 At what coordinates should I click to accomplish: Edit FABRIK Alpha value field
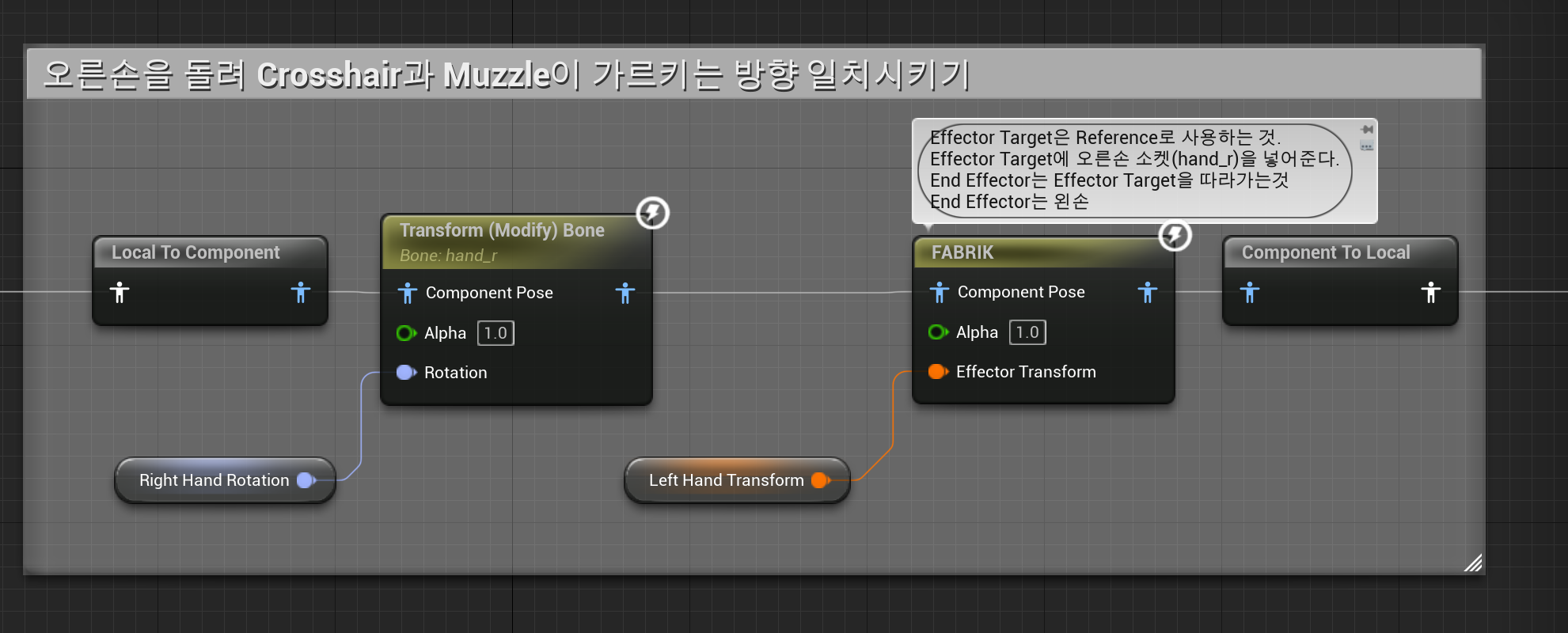[1027, 332]
